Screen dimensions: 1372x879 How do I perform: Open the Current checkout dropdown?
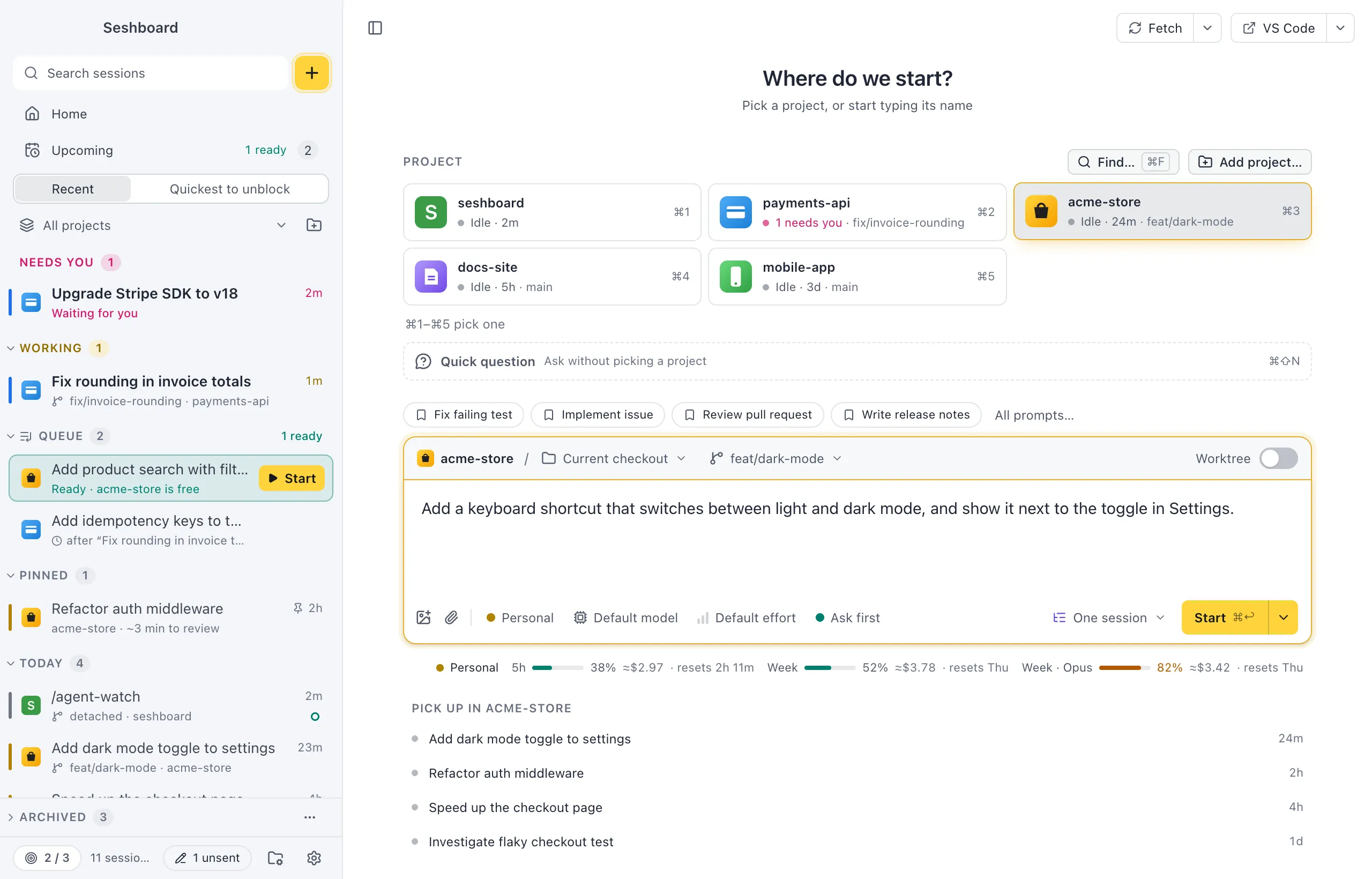click(614, 458)
